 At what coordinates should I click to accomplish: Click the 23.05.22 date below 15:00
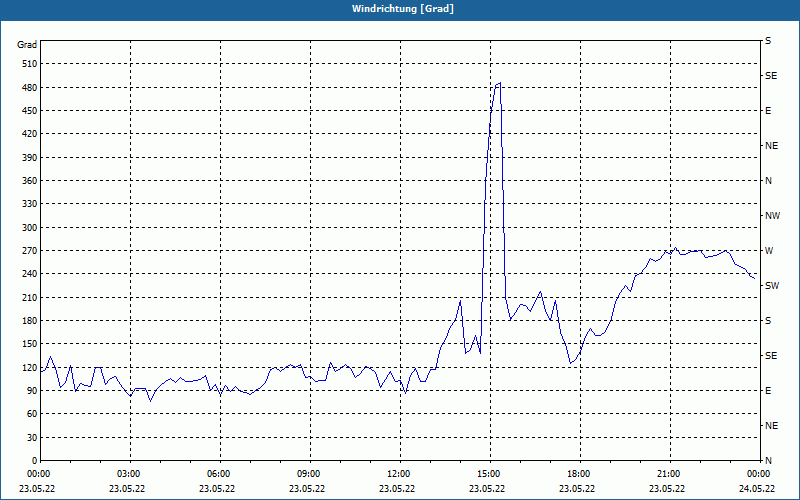[487, 489]
